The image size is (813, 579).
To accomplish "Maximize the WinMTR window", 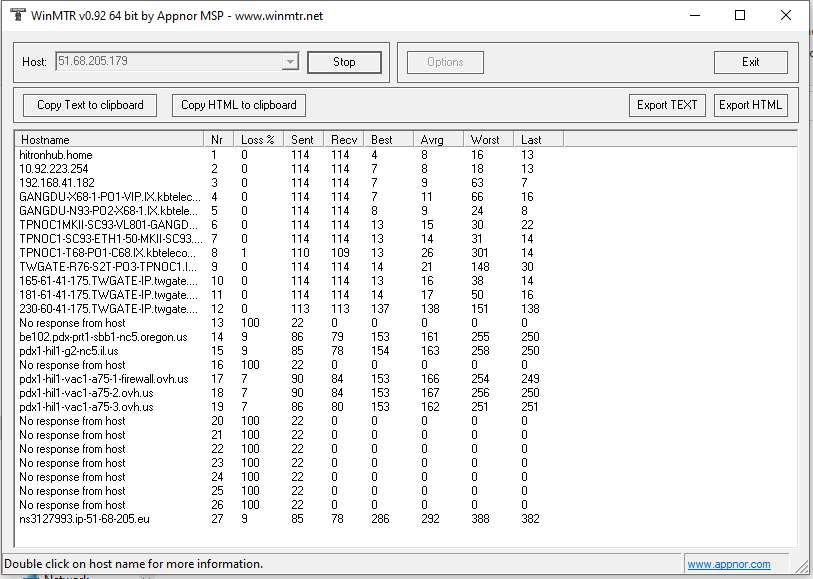I will [740, 15].
